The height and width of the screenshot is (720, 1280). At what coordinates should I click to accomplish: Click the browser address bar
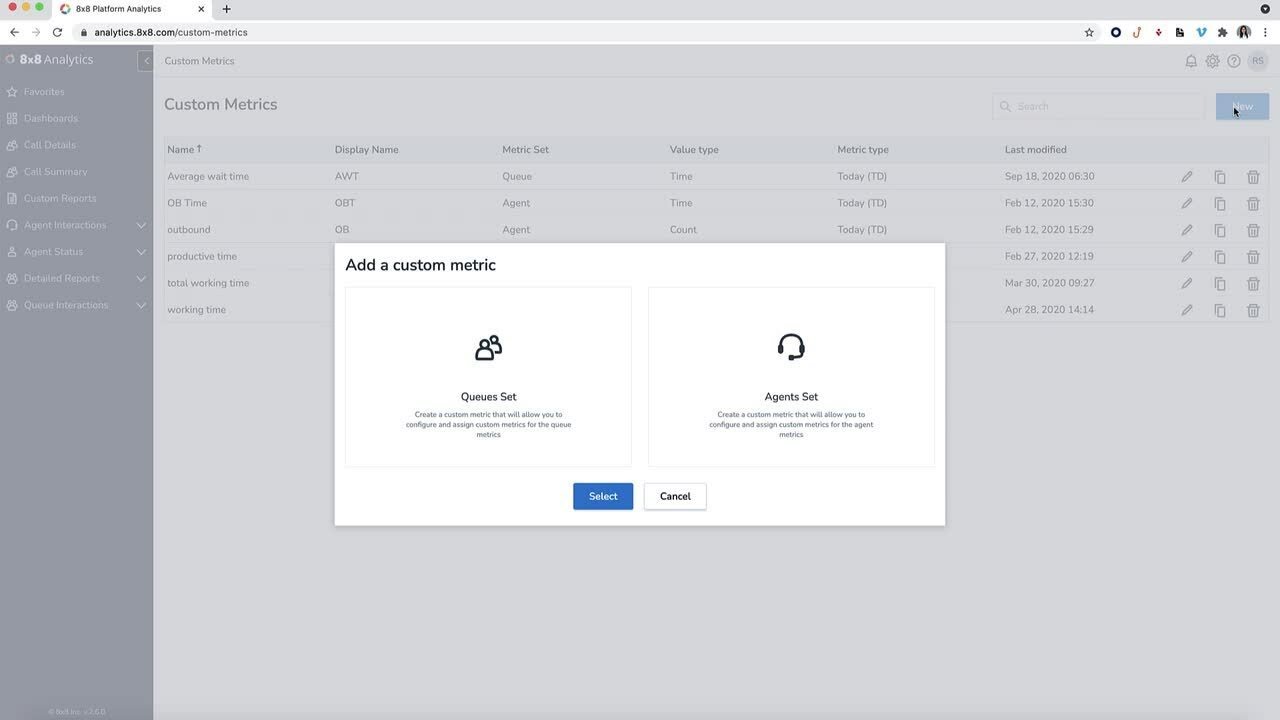click(585, 32)
